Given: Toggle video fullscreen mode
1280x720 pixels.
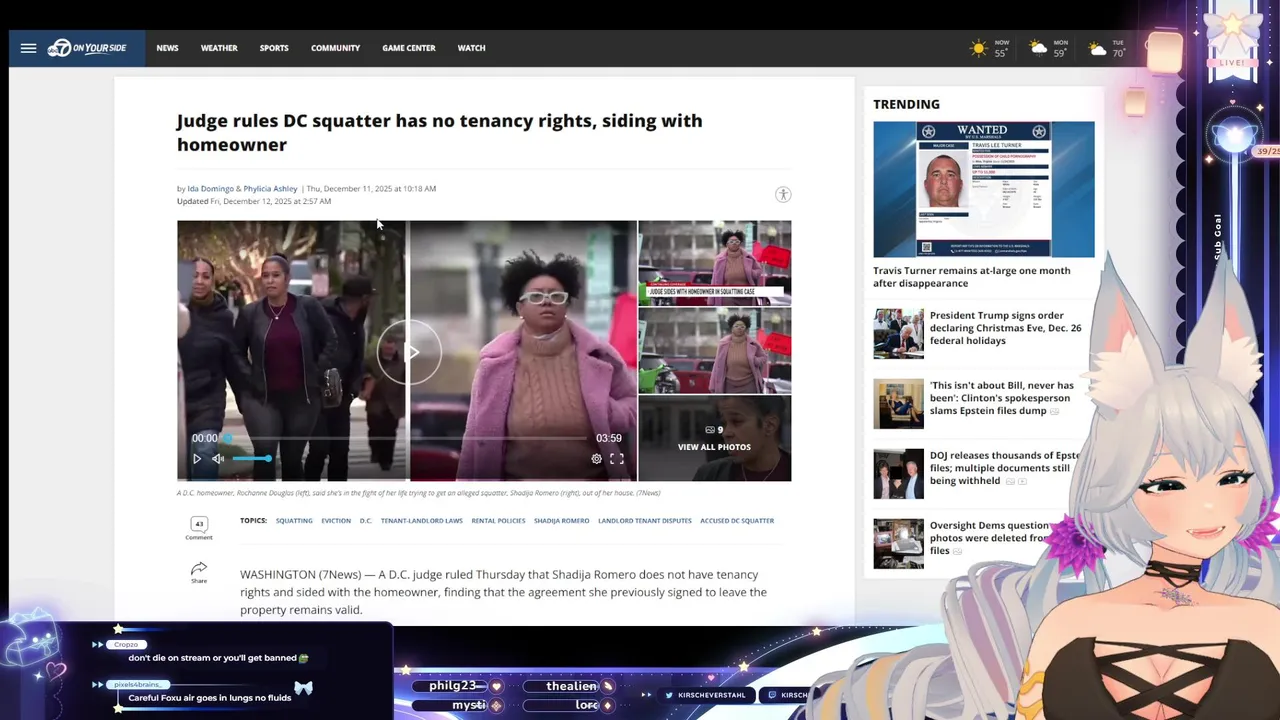Looking at the screenshot, I should tap(617, 459).
